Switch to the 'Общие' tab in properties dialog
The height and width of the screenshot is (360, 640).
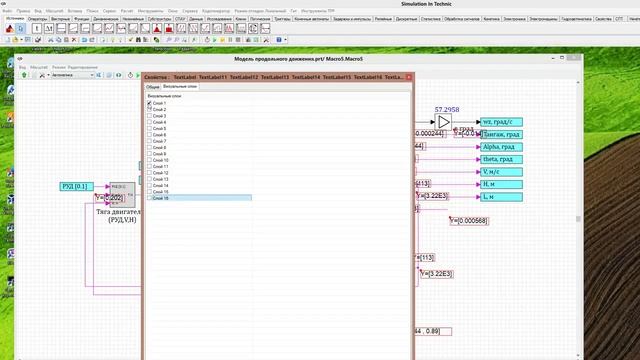[x=153, y=87]
